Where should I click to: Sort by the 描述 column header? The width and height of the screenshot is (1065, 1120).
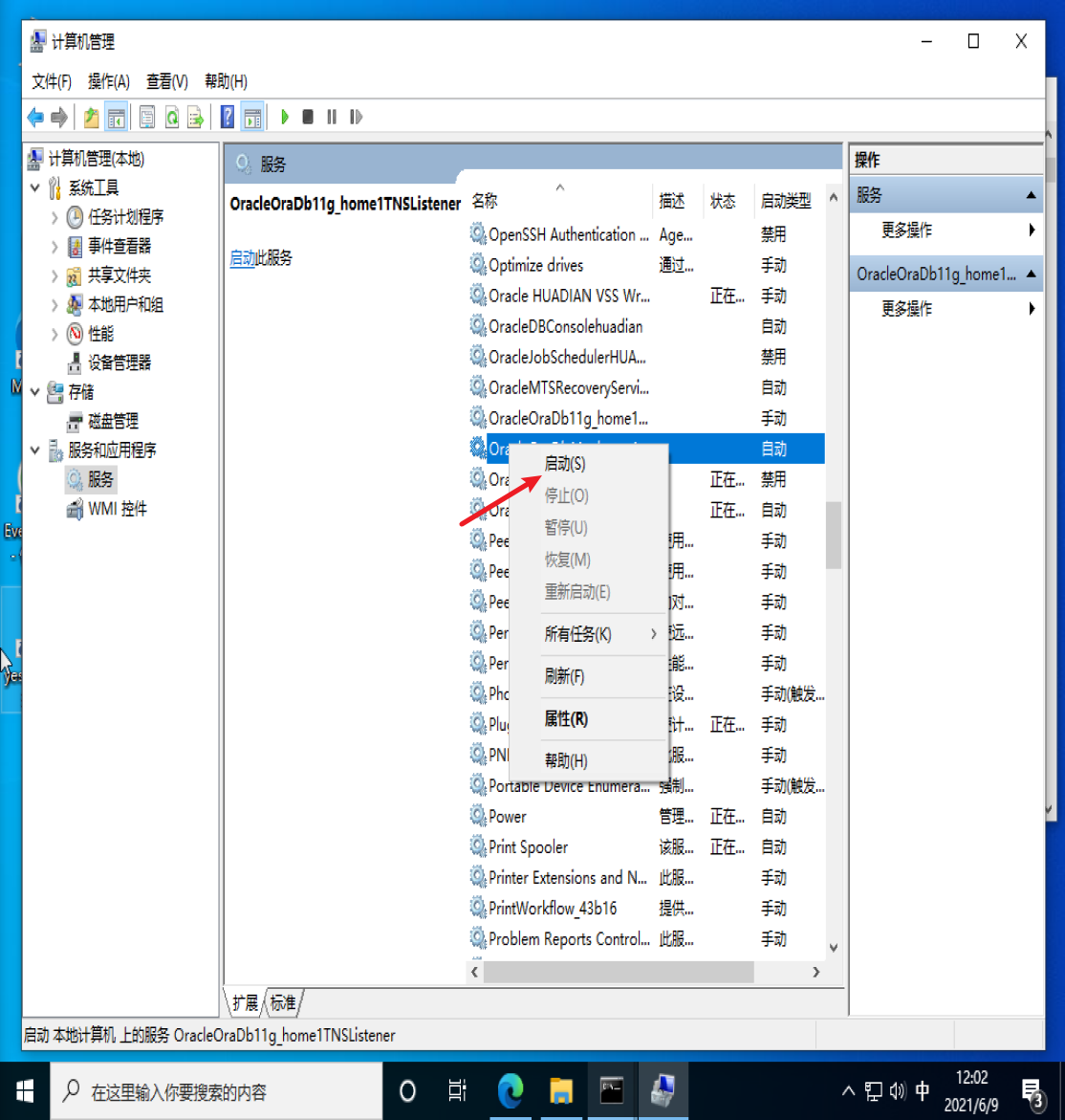pyautogui.click(x=677, y=201)
